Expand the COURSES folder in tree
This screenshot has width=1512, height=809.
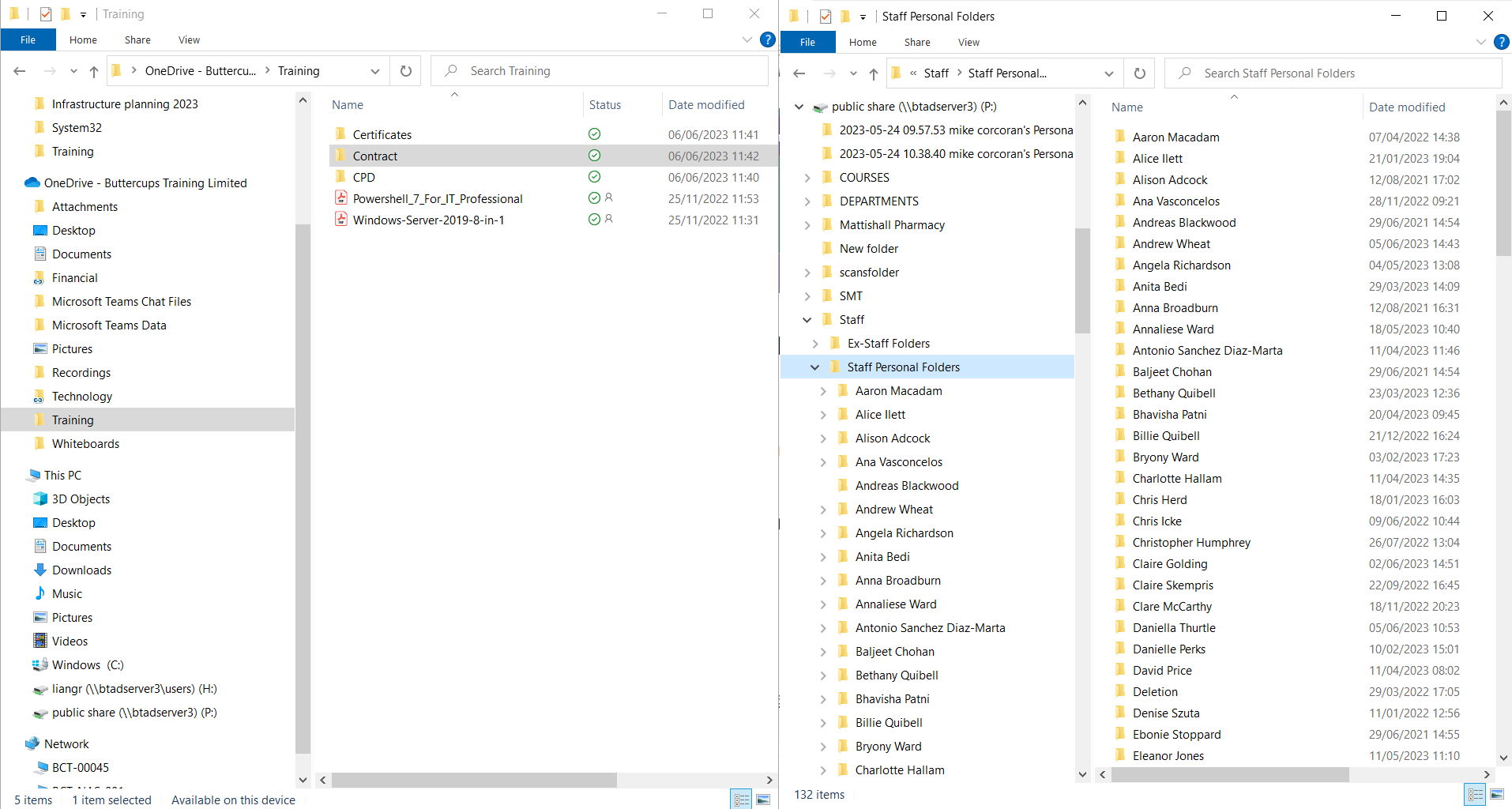point(807,178)
